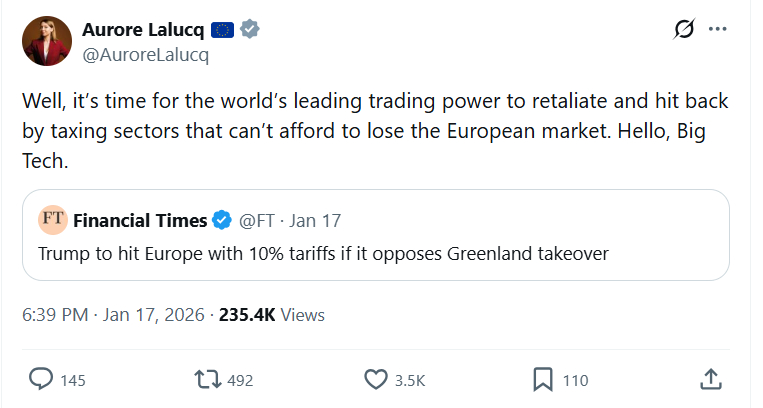Click the reply comment icon

click(41, 380)
